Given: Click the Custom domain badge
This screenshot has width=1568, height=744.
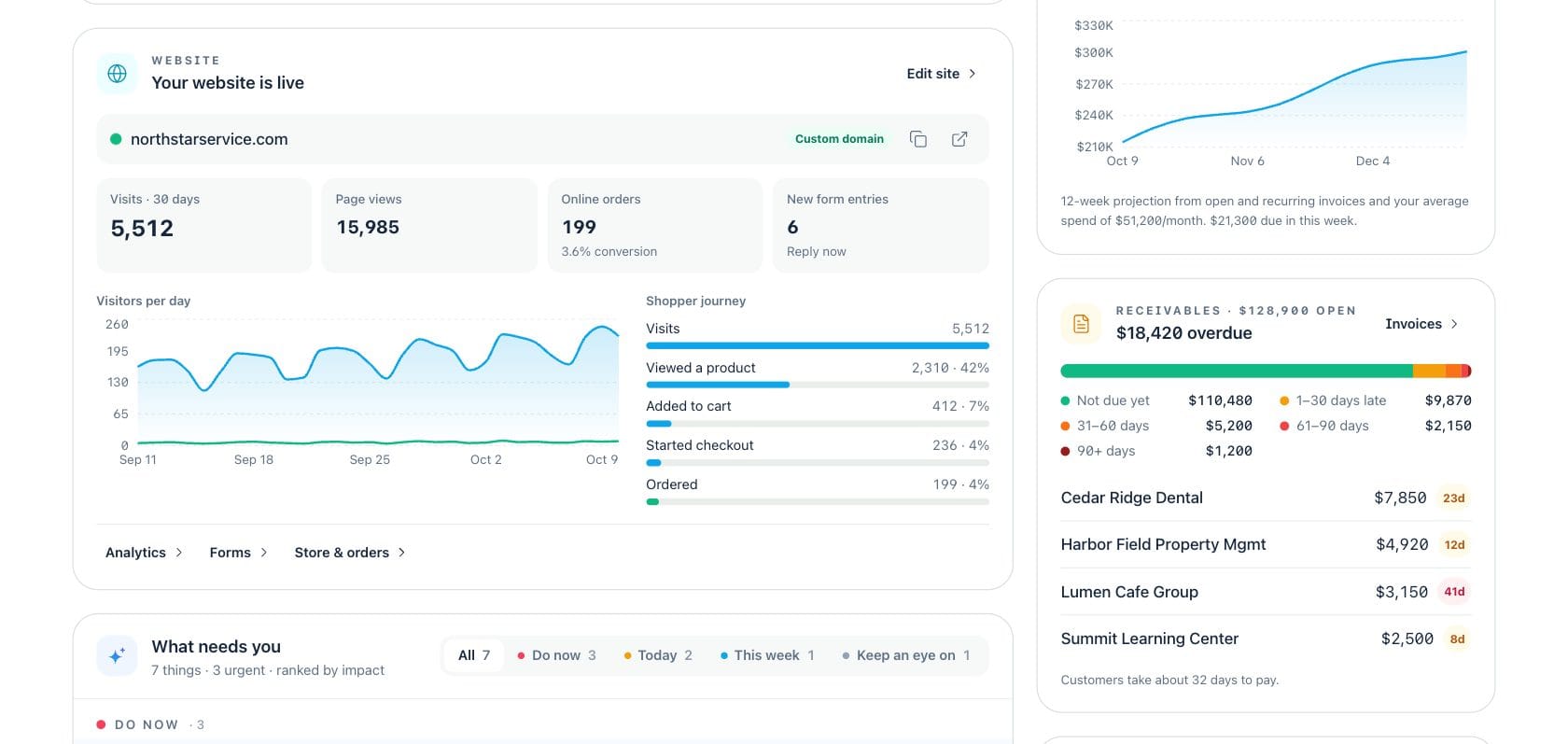Looking at the screenshot, I should 839,139.
